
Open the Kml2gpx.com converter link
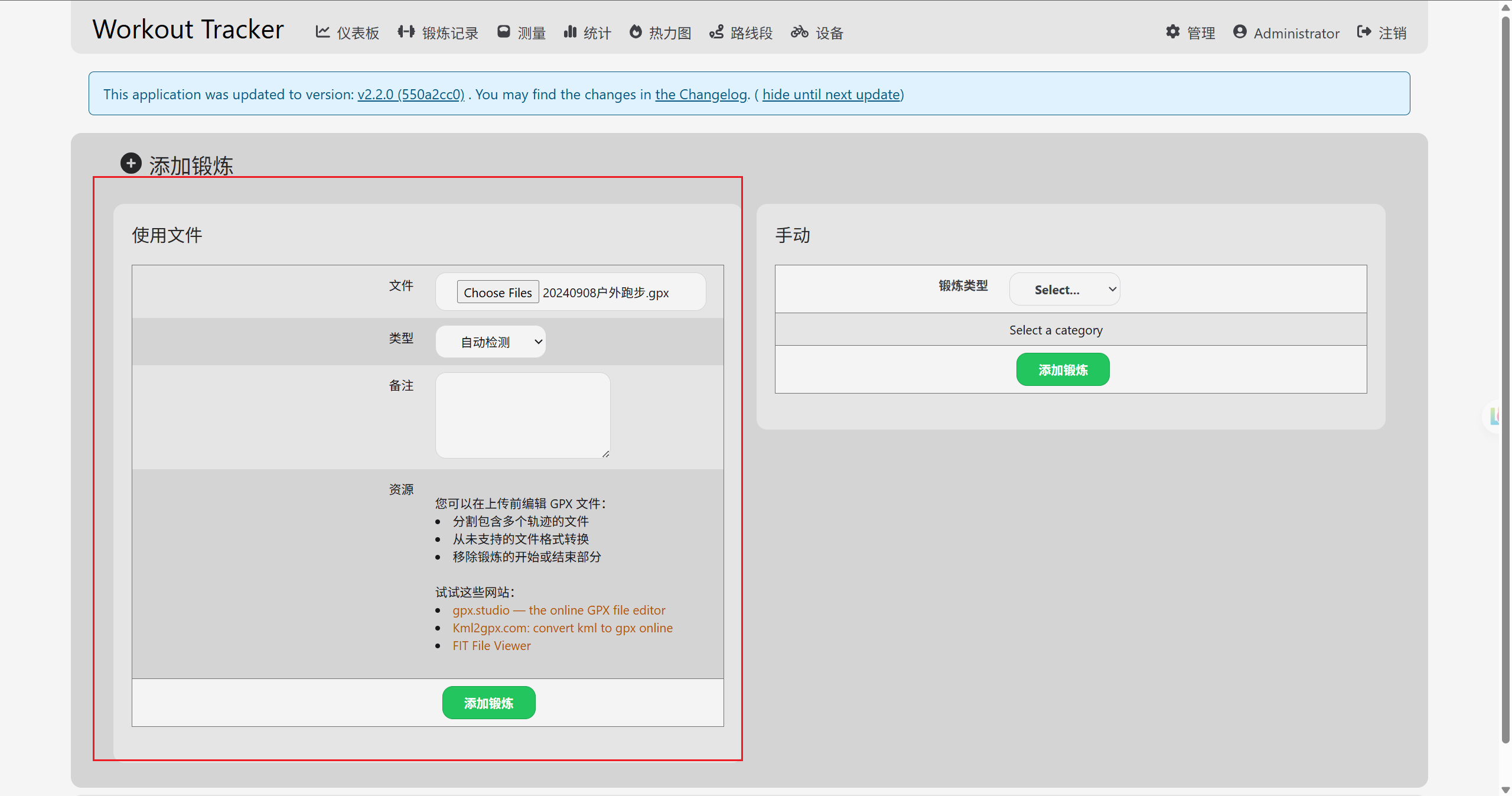point(562,628)
